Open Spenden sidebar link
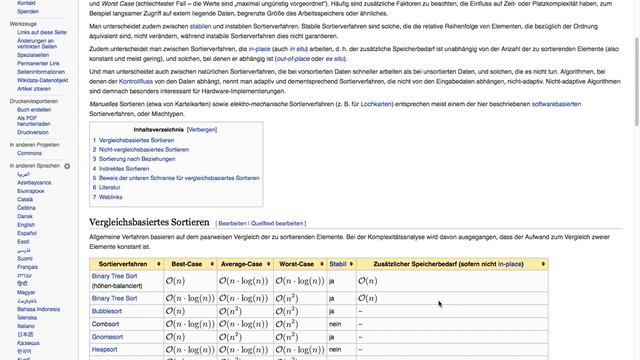This screenshot has height=360, width=640. coord(28,11)
